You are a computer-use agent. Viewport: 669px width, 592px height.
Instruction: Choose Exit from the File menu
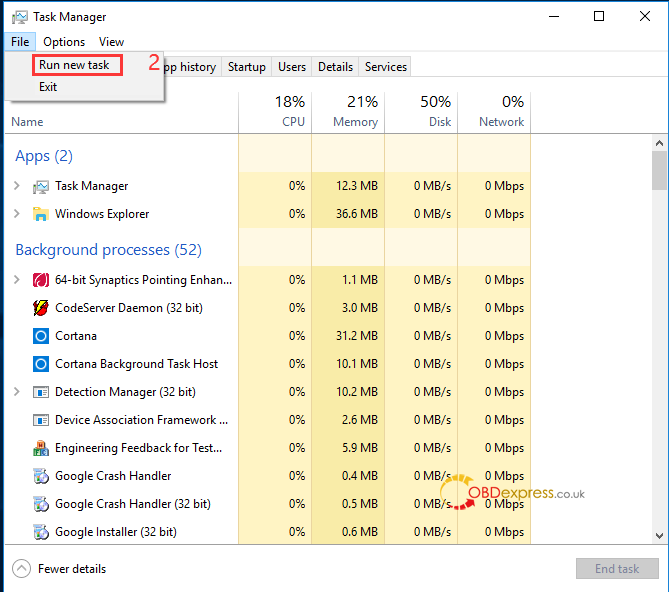pyautogui.click(x=48, y=87)
